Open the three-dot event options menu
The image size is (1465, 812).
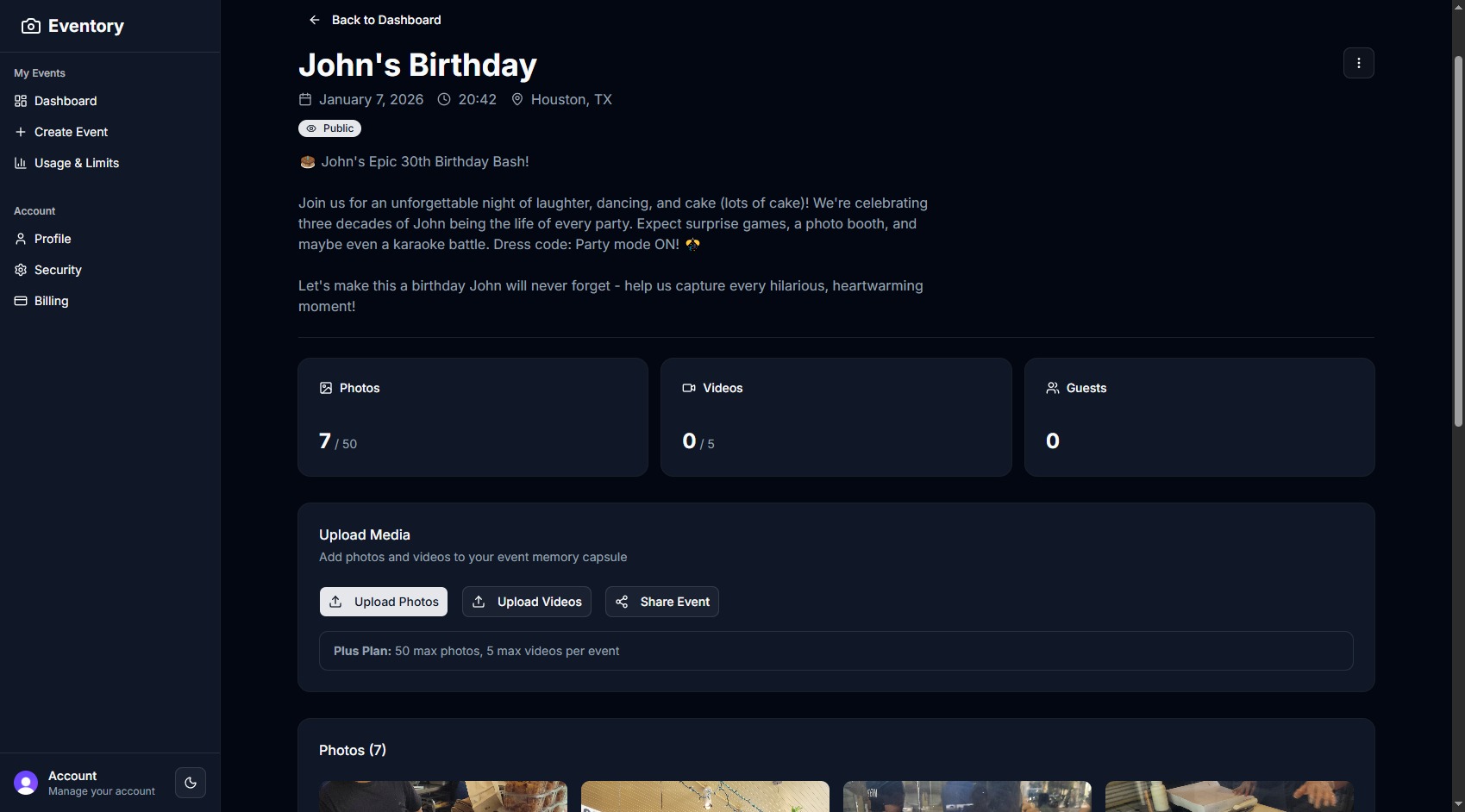pos(1358,63)
